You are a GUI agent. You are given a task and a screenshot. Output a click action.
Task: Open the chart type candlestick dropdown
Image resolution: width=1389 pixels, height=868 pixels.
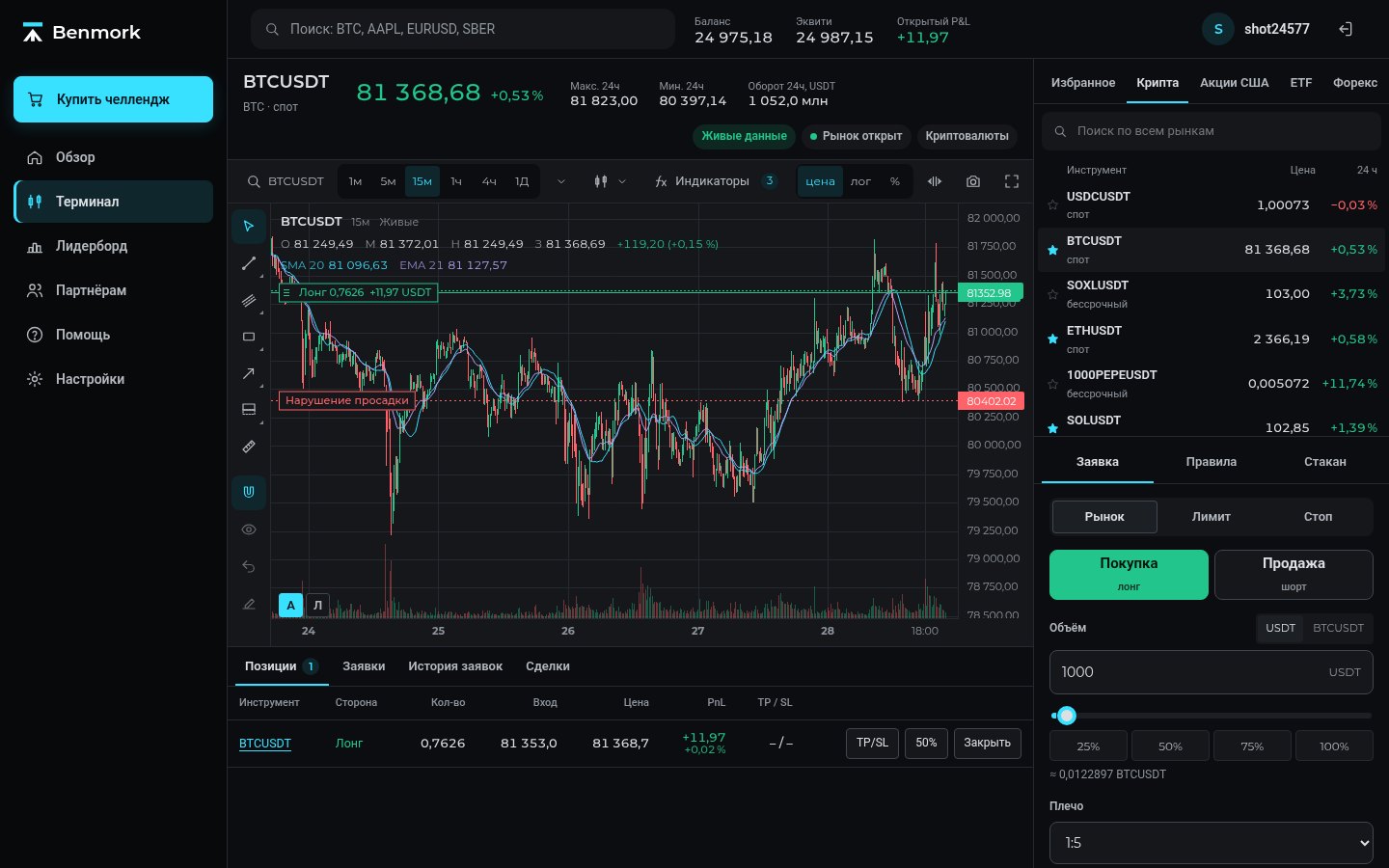(x=611, y=181)
